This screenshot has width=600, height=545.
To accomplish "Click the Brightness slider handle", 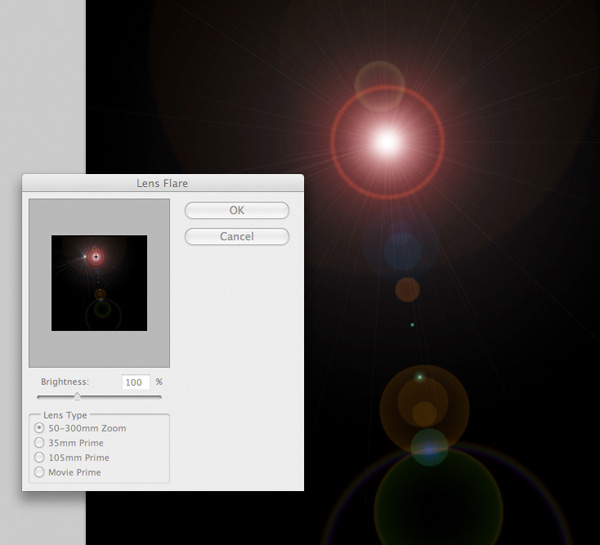I will pyautogui.click(x=77, y=397).
